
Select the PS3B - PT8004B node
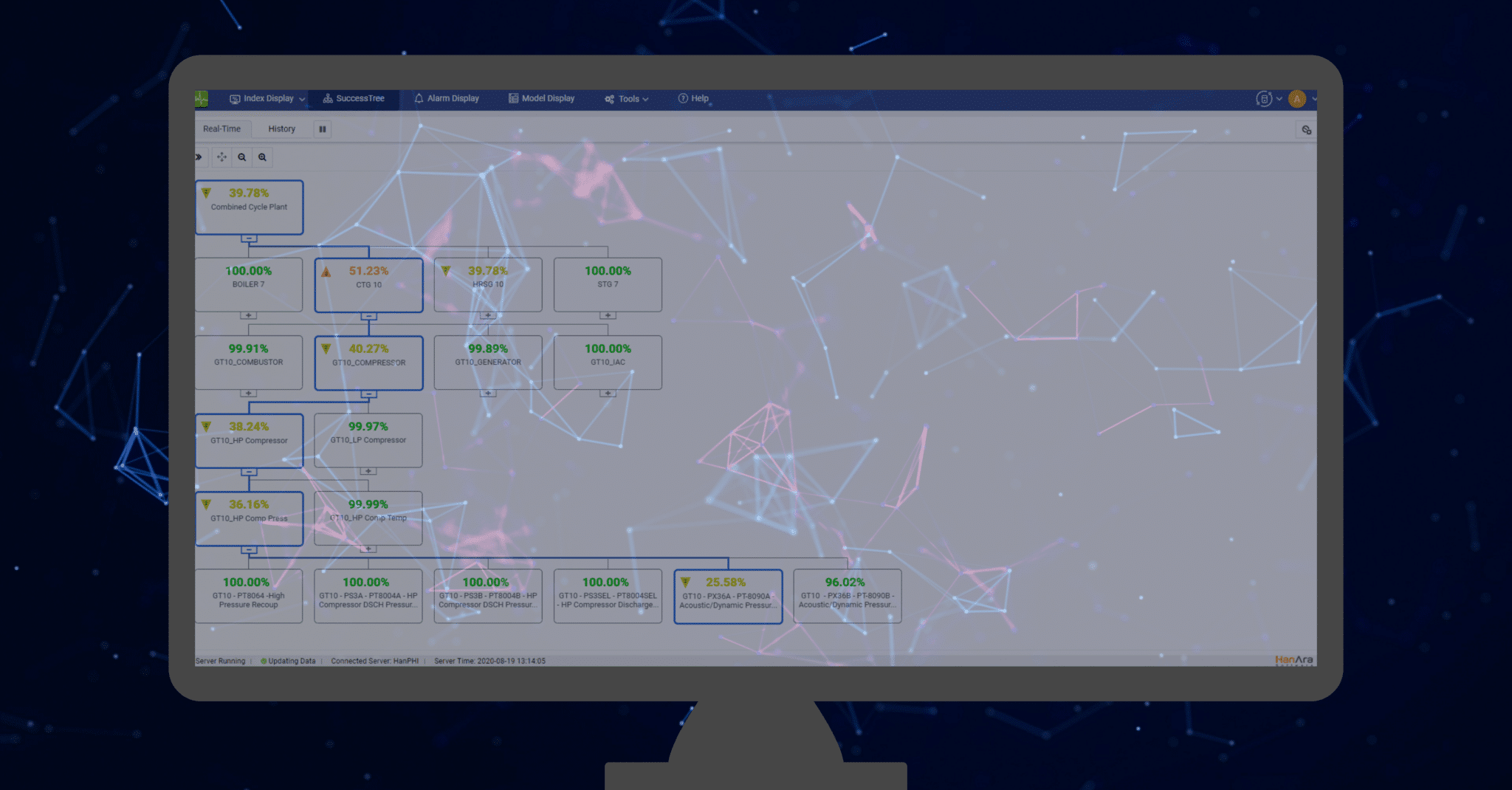point(488,597)
